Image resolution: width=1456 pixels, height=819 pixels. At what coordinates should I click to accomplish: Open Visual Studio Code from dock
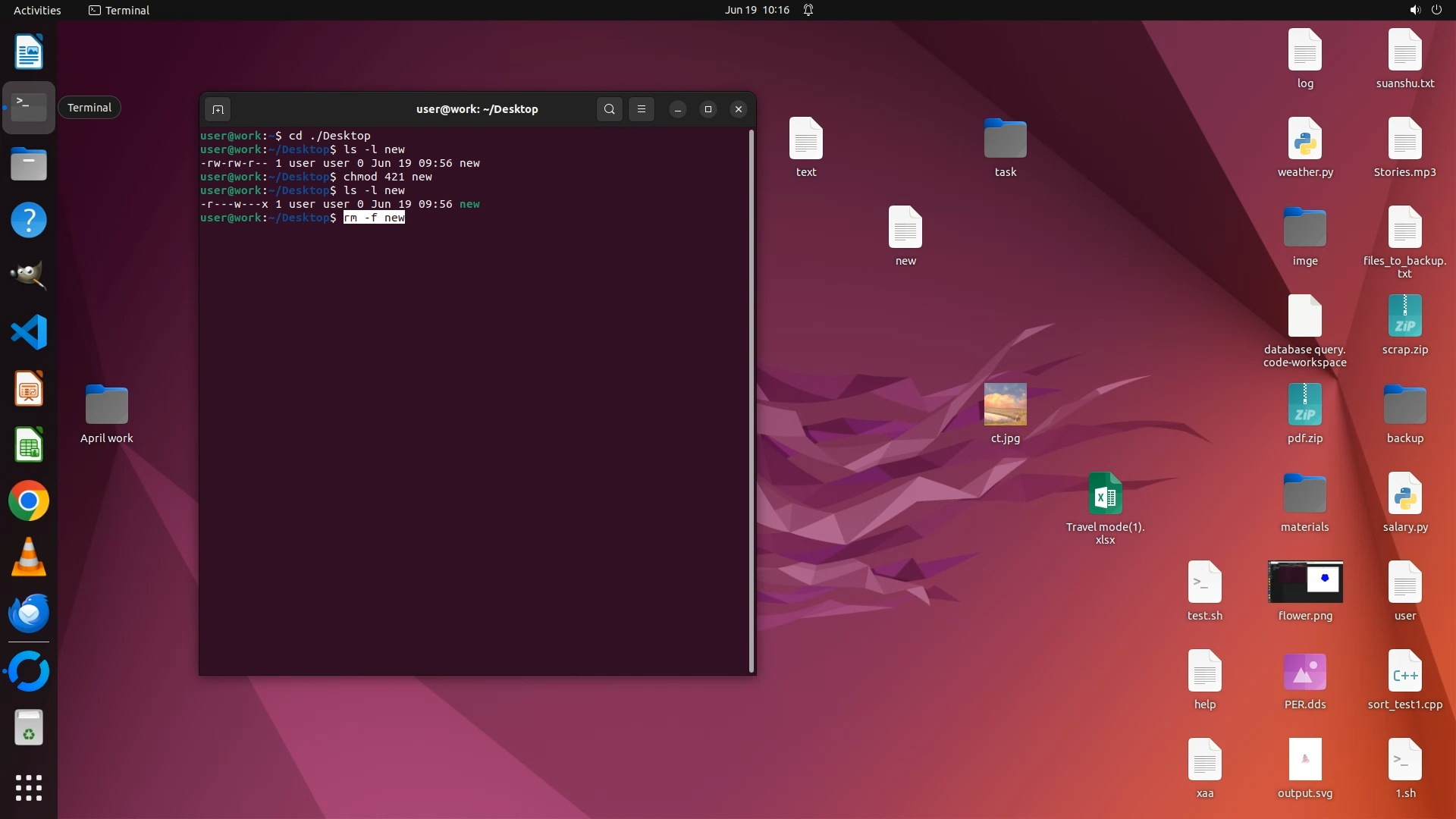tap(29, 332)
